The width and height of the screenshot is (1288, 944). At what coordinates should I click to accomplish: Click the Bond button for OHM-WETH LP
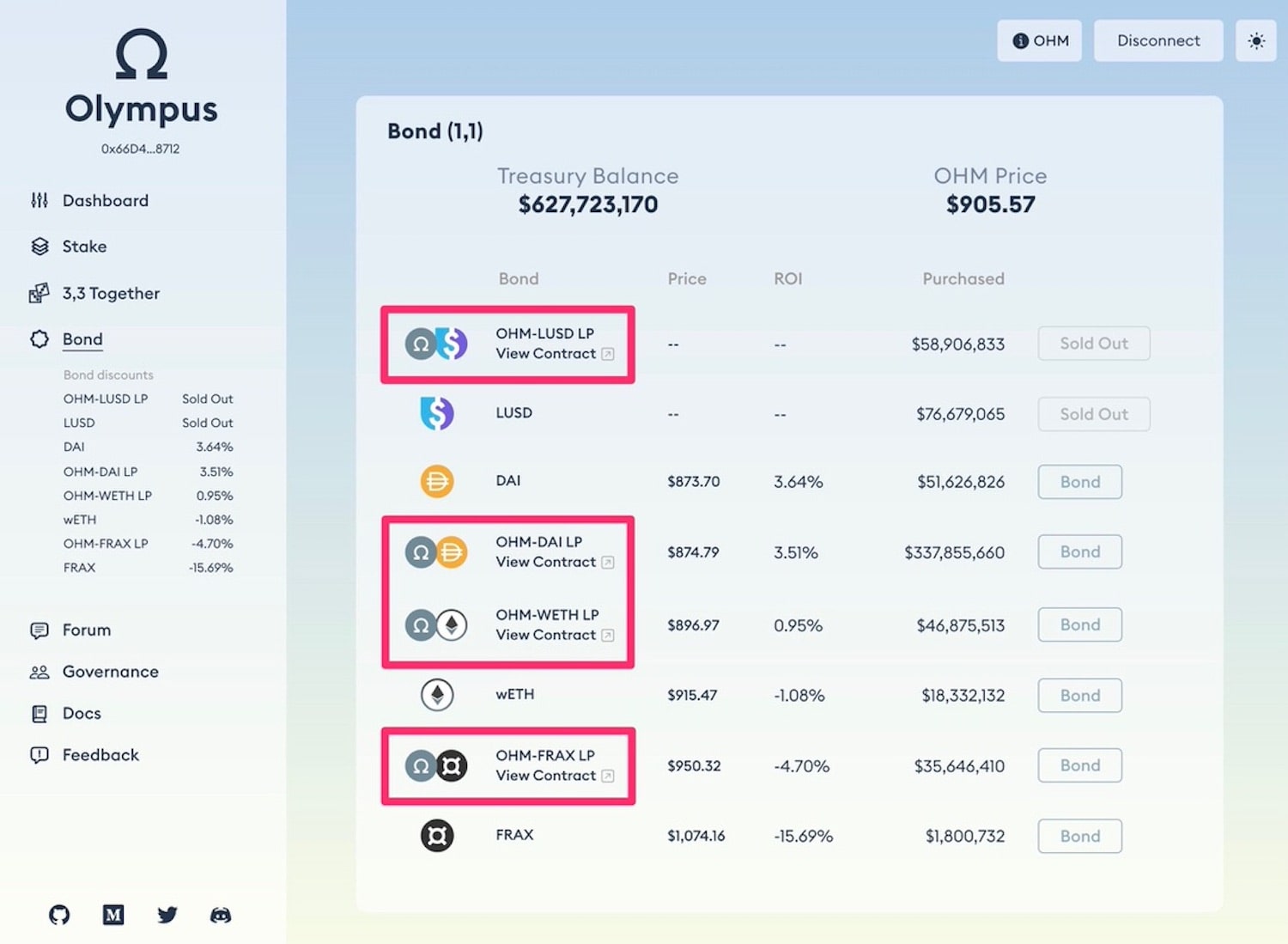1079,624
